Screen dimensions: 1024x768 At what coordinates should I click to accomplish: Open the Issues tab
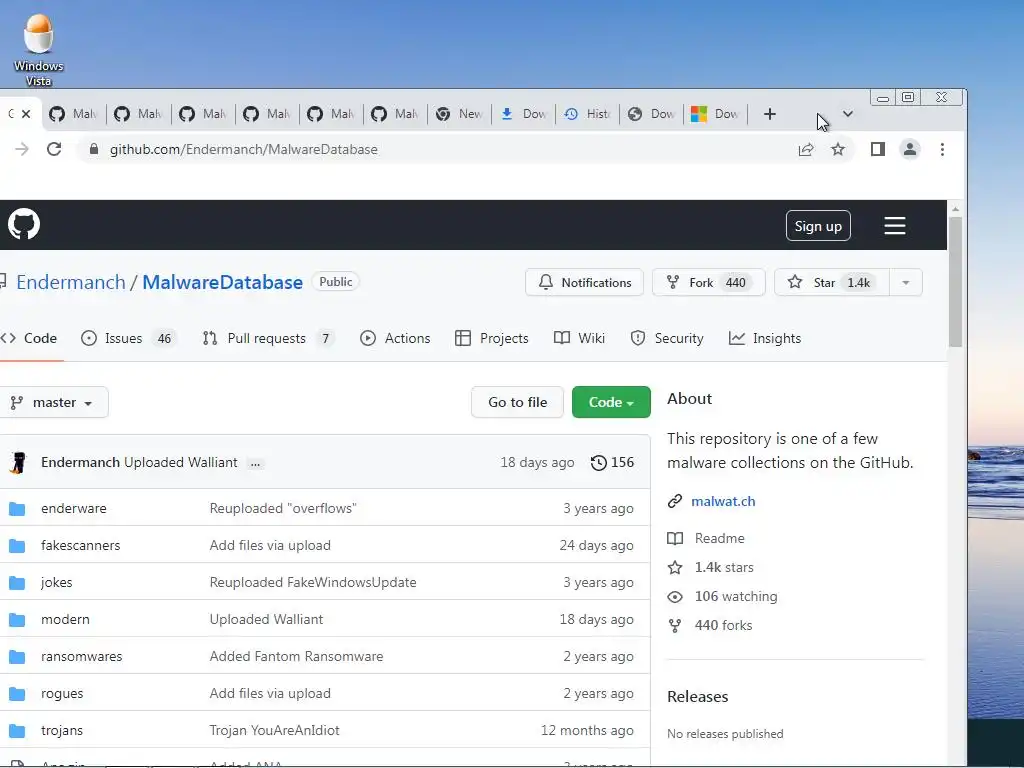[x=127, y=338]
